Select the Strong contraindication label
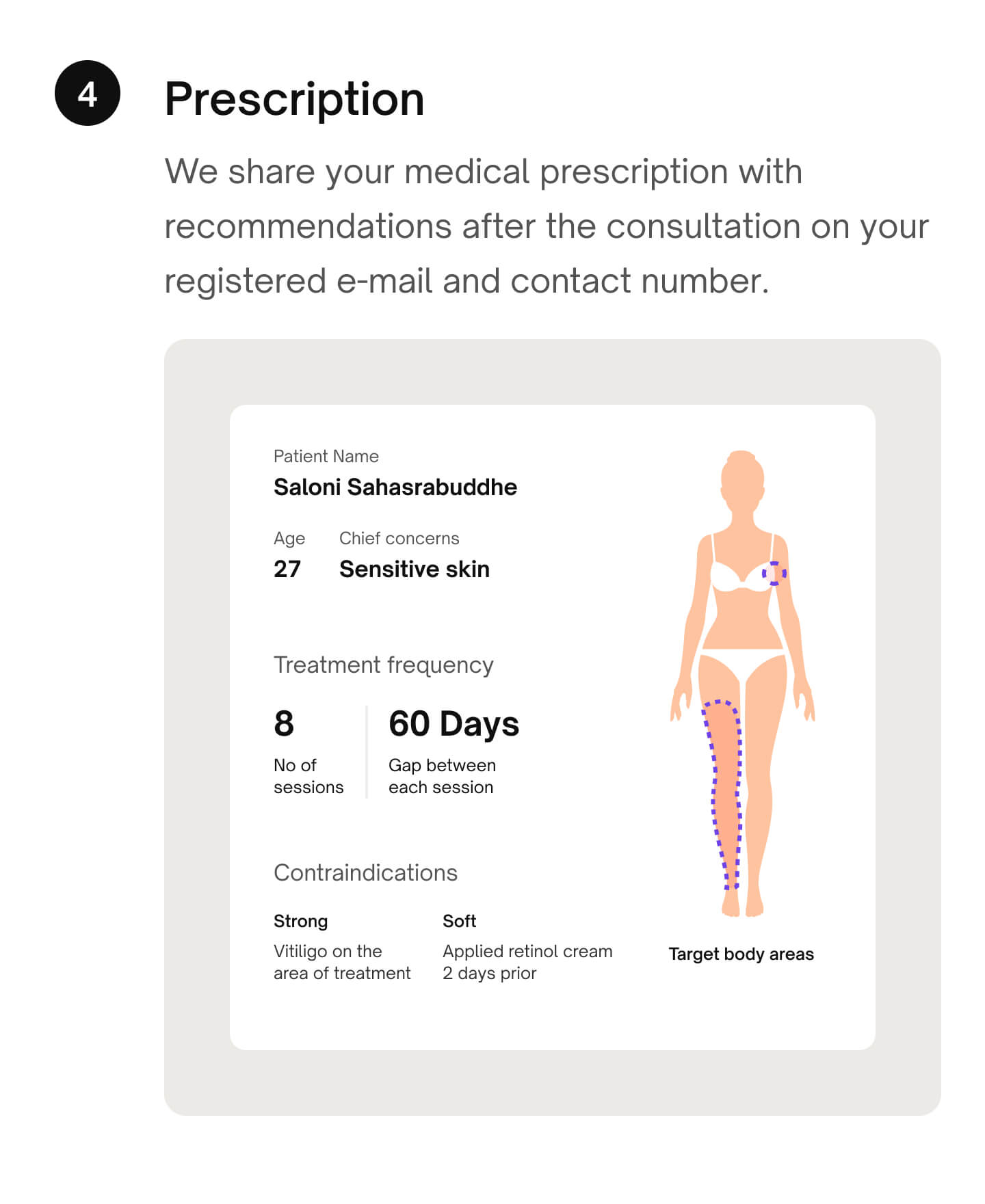 coord(300,921)
